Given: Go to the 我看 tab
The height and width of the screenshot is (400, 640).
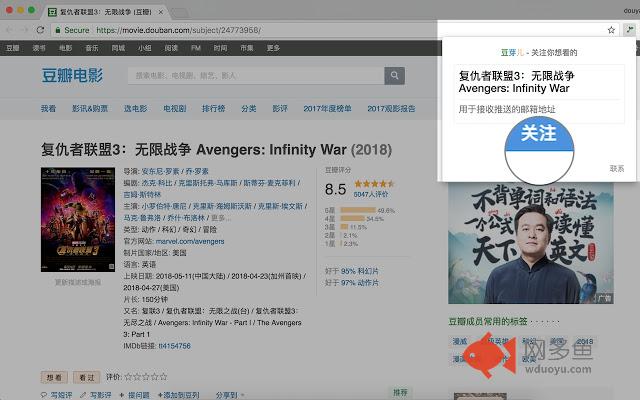Looking at the screenshot, I should [x=48, y=109].
